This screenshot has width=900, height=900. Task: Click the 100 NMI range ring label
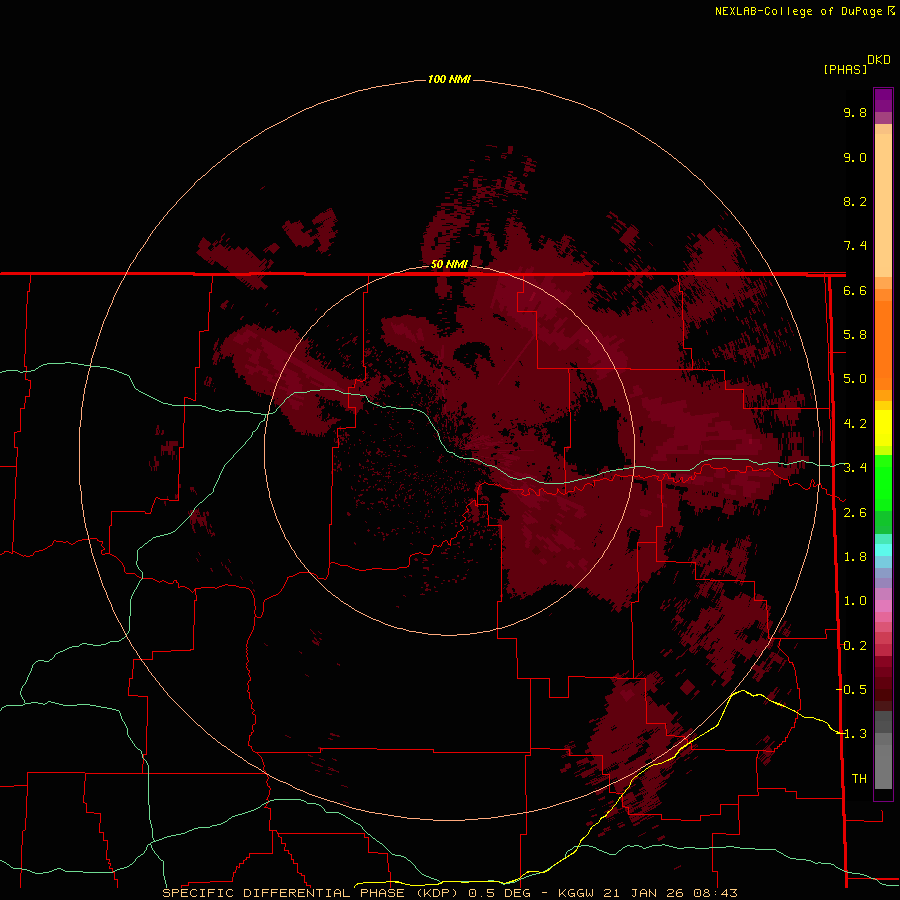click(449, 79)
